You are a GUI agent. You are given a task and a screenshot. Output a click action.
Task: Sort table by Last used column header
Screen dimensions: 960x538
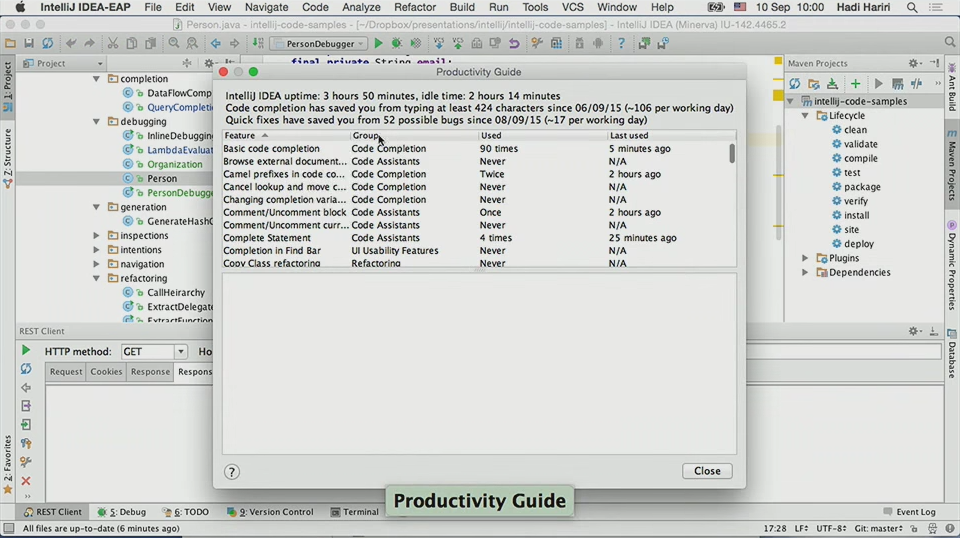click(x=671, y=136)
